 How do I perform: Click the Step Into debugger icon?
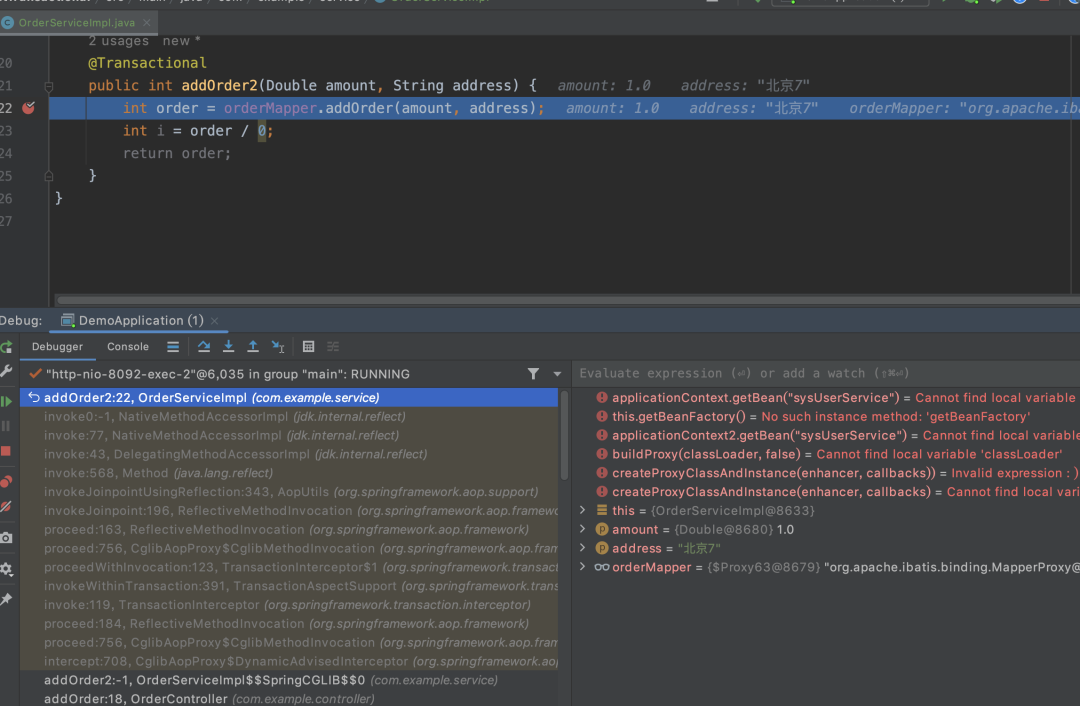[x=229, y=346]
